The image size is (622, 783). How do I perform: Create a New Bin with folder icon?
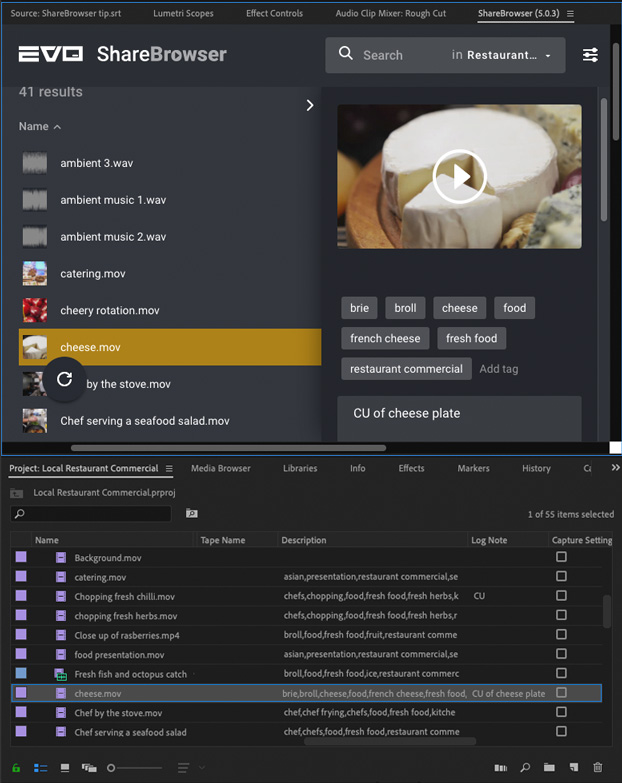click(549, 767)
